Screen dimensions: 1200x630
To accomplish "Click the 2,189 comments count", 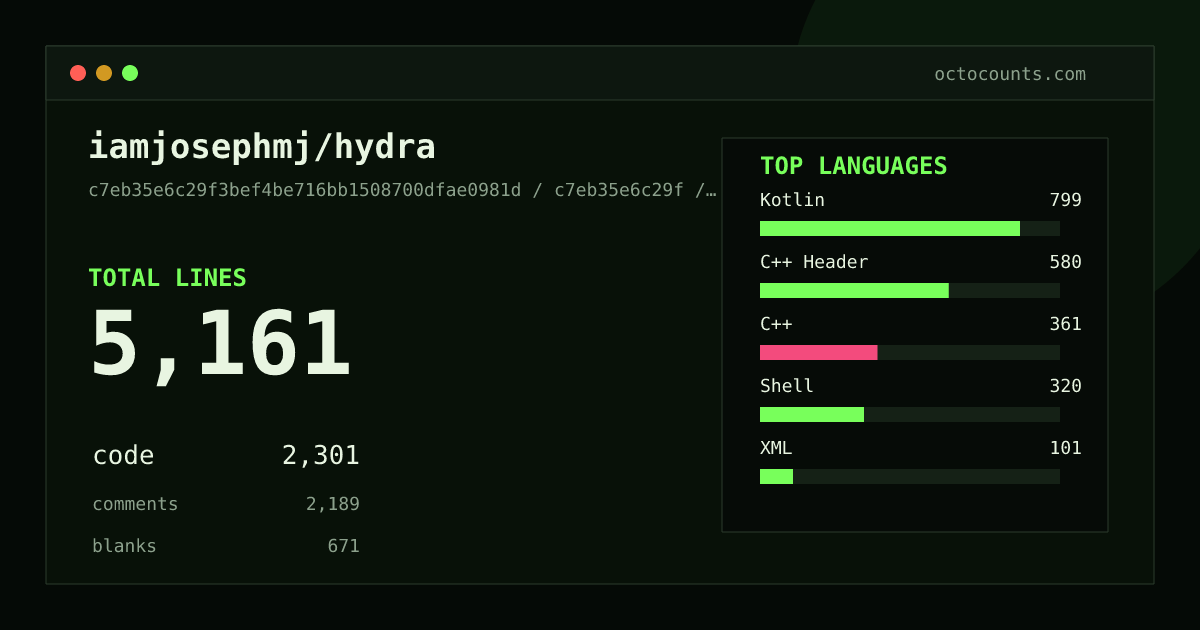I will point(332,504).
